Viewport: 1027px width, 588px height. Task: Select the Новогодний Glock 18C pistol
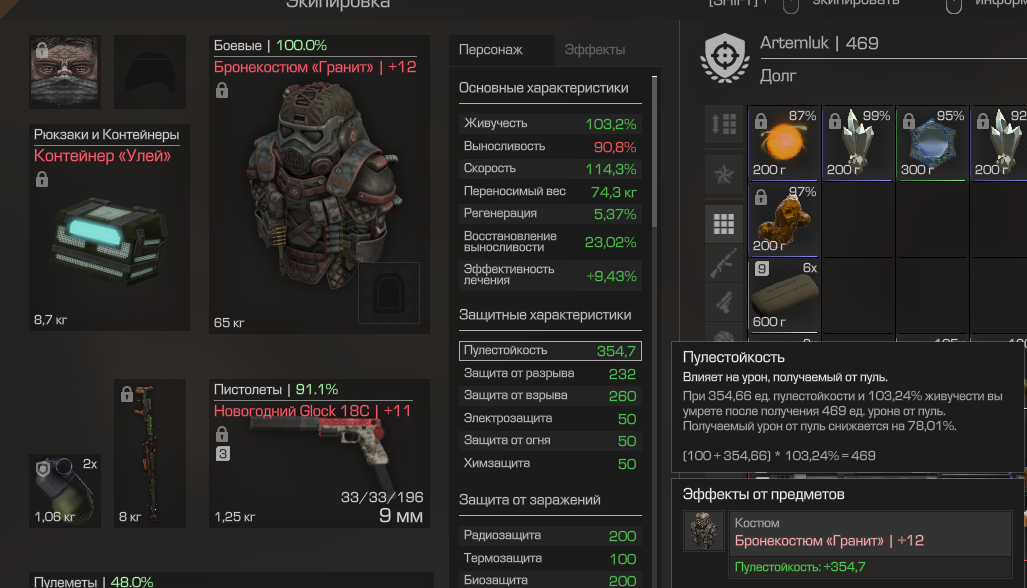coord(320,453)
